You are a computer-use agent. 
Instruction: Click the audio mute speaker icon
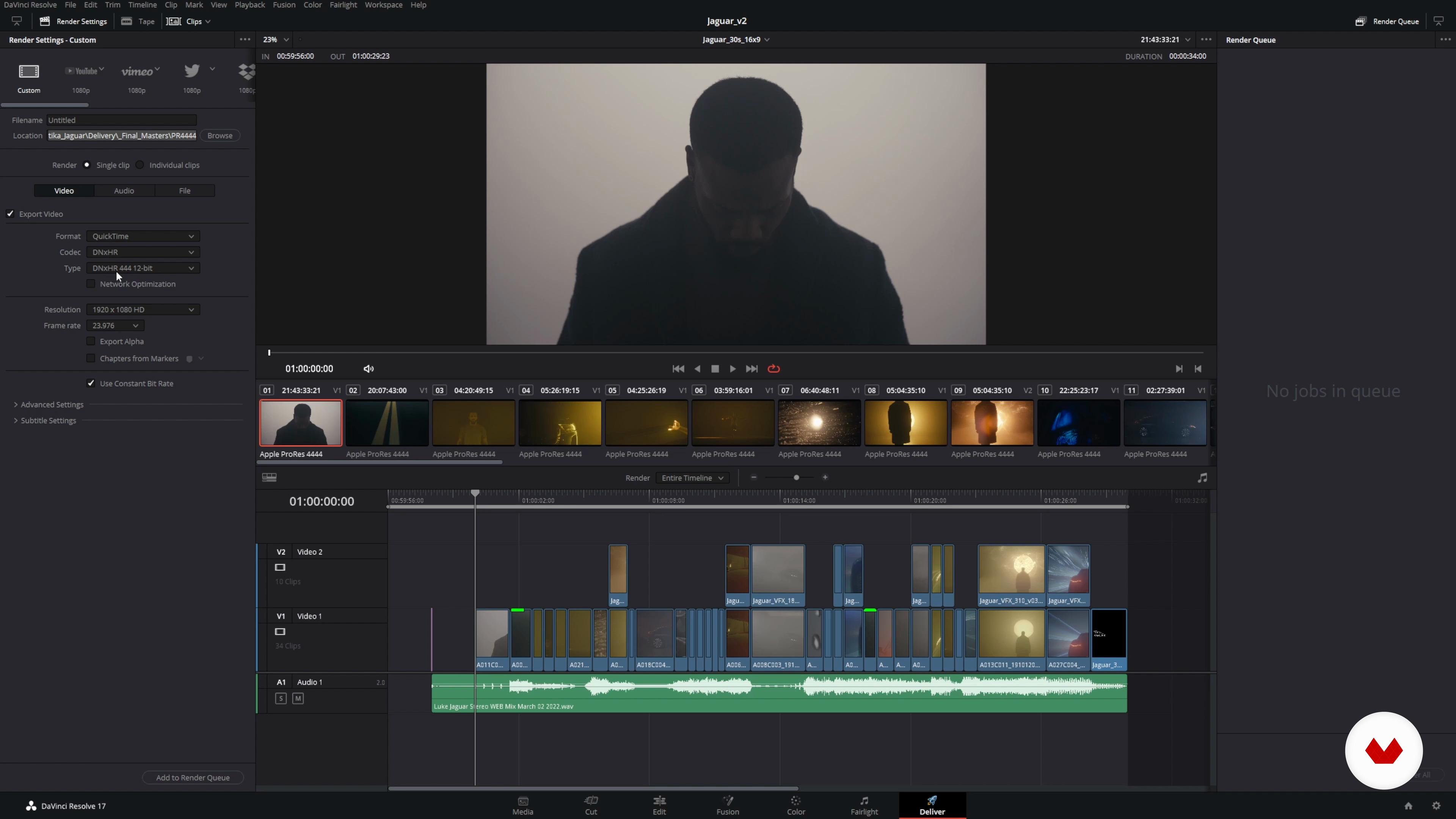[369, 369]
